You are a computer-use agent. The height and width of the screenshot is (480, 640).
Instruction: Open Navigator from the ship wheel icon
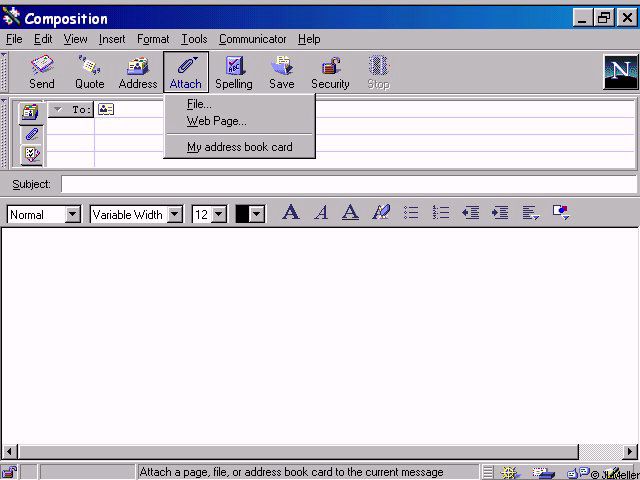pos(510,473)
